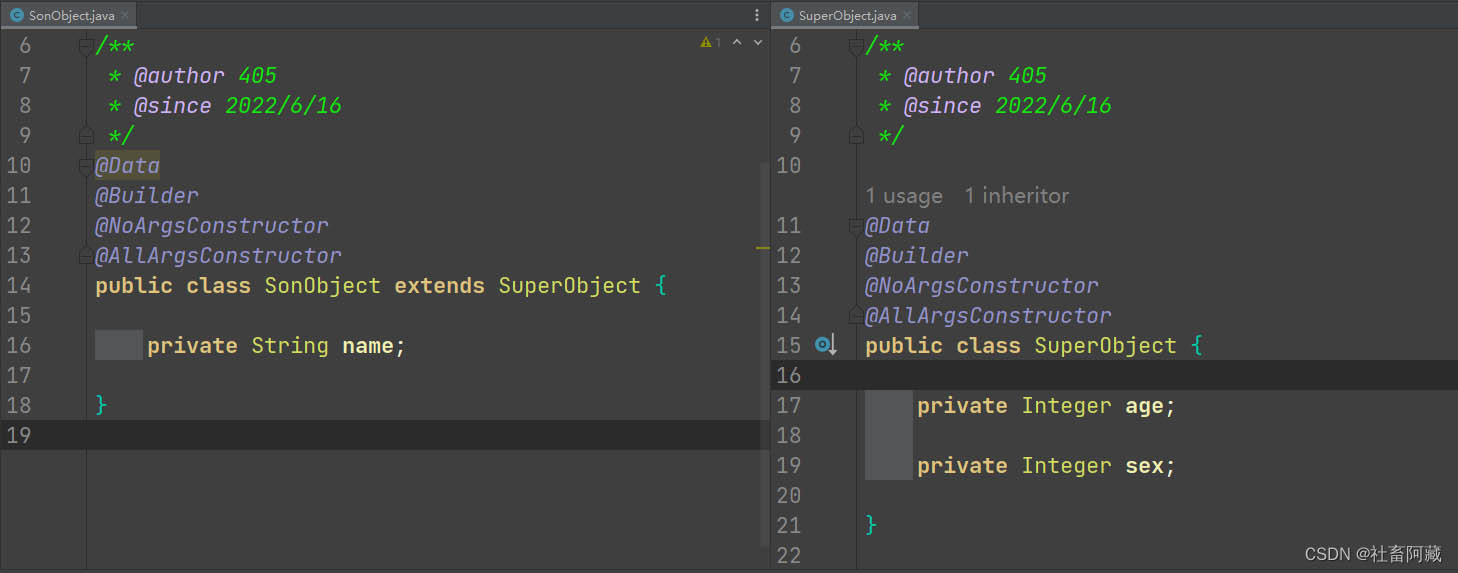The width and height of the screenshot is (1458, 573).
Task: Click SuperObject in the extends clause
Action: point(569,286)
